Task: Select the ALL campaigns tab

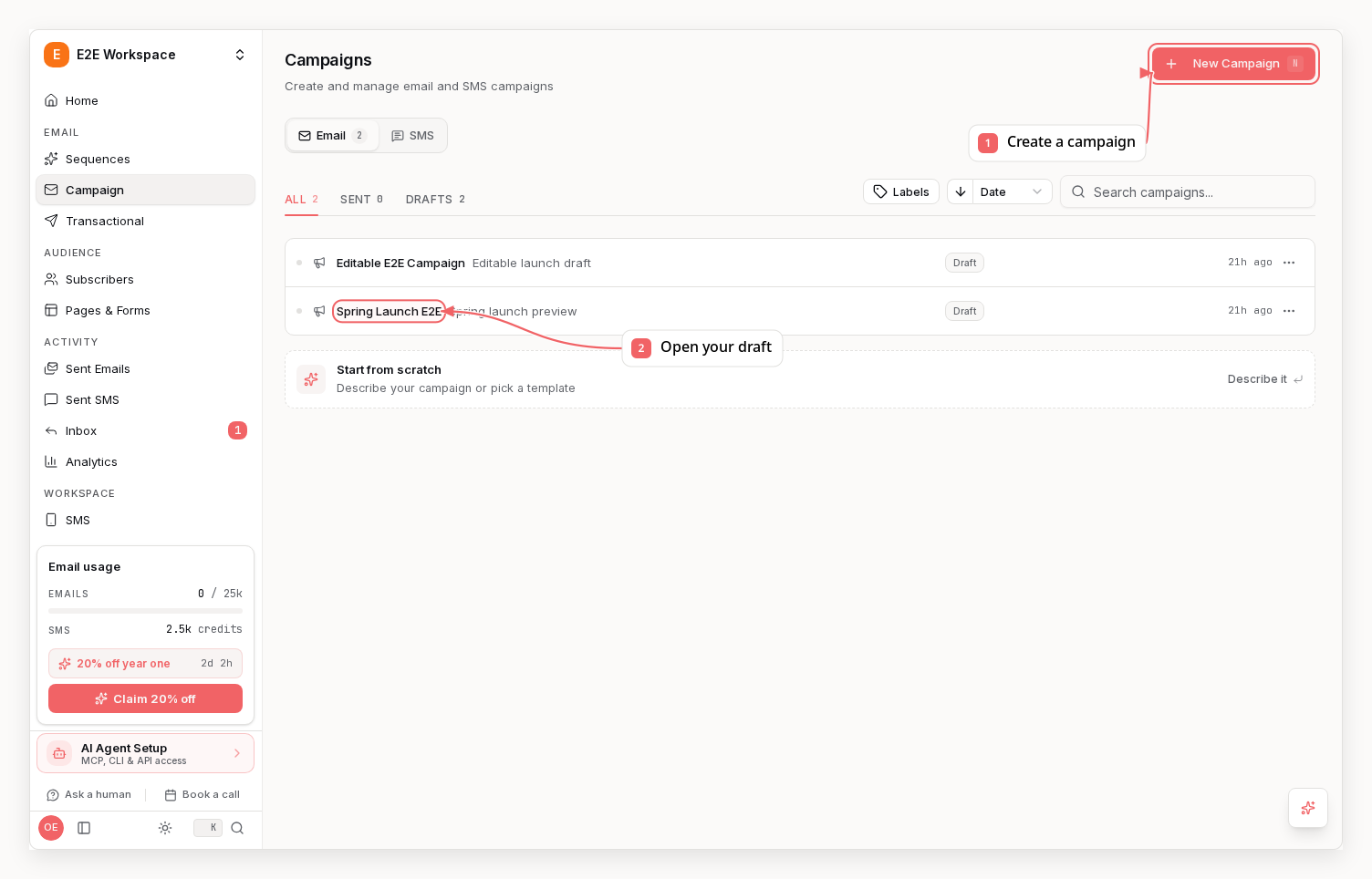Action: 301,199
